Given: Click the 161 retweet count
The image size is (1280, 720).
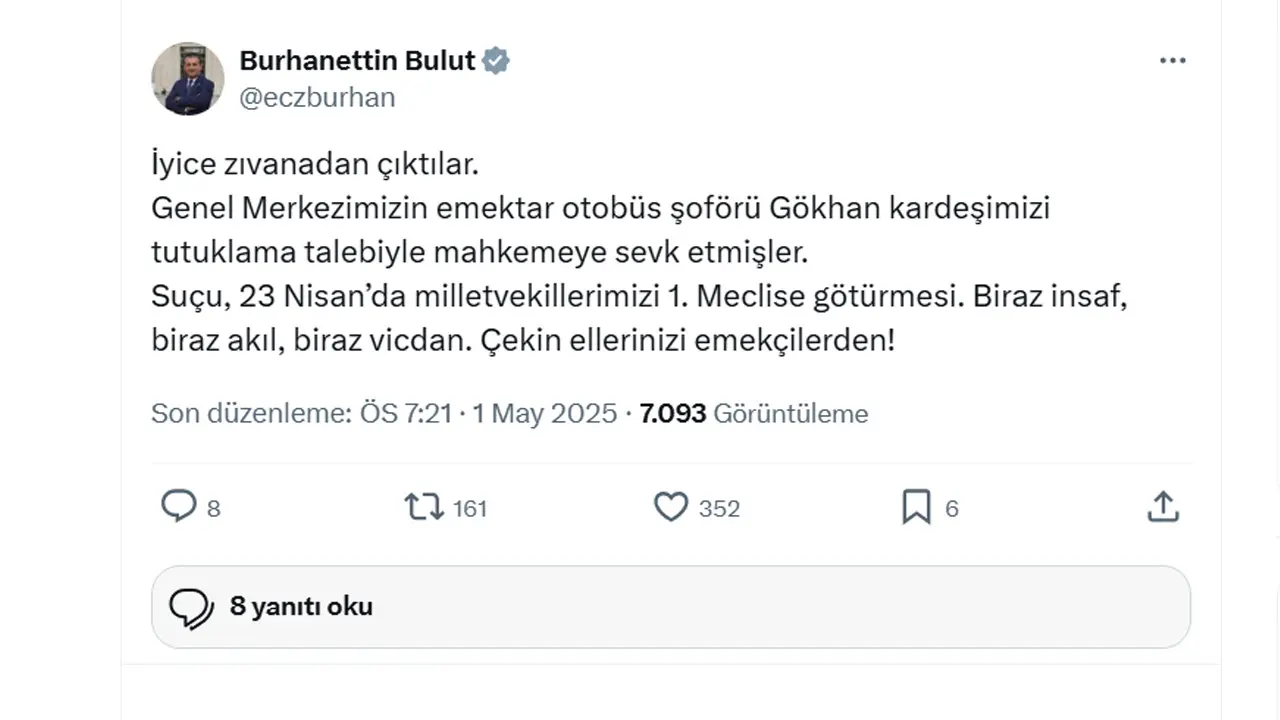Looking at the screenshot, I should click(x=470, y=508).
